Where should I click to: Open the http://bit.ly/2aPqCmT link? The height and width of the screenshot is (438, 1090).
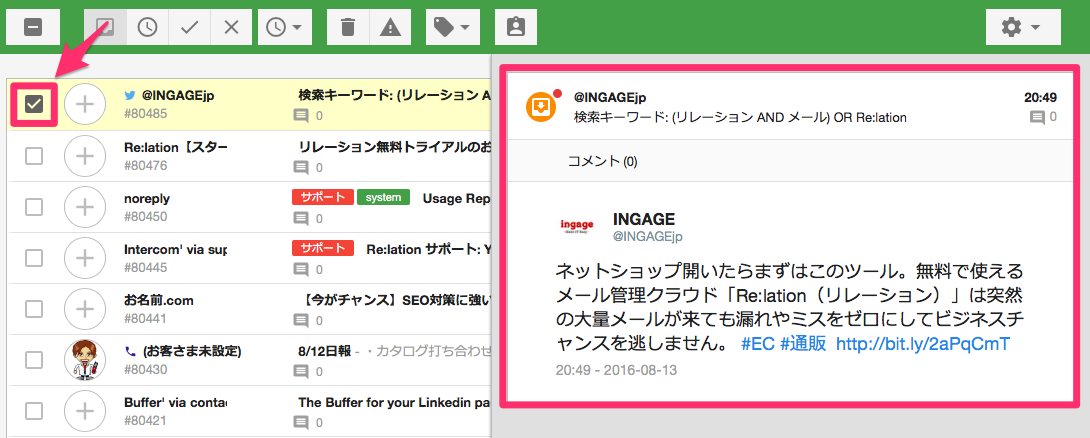922,343
